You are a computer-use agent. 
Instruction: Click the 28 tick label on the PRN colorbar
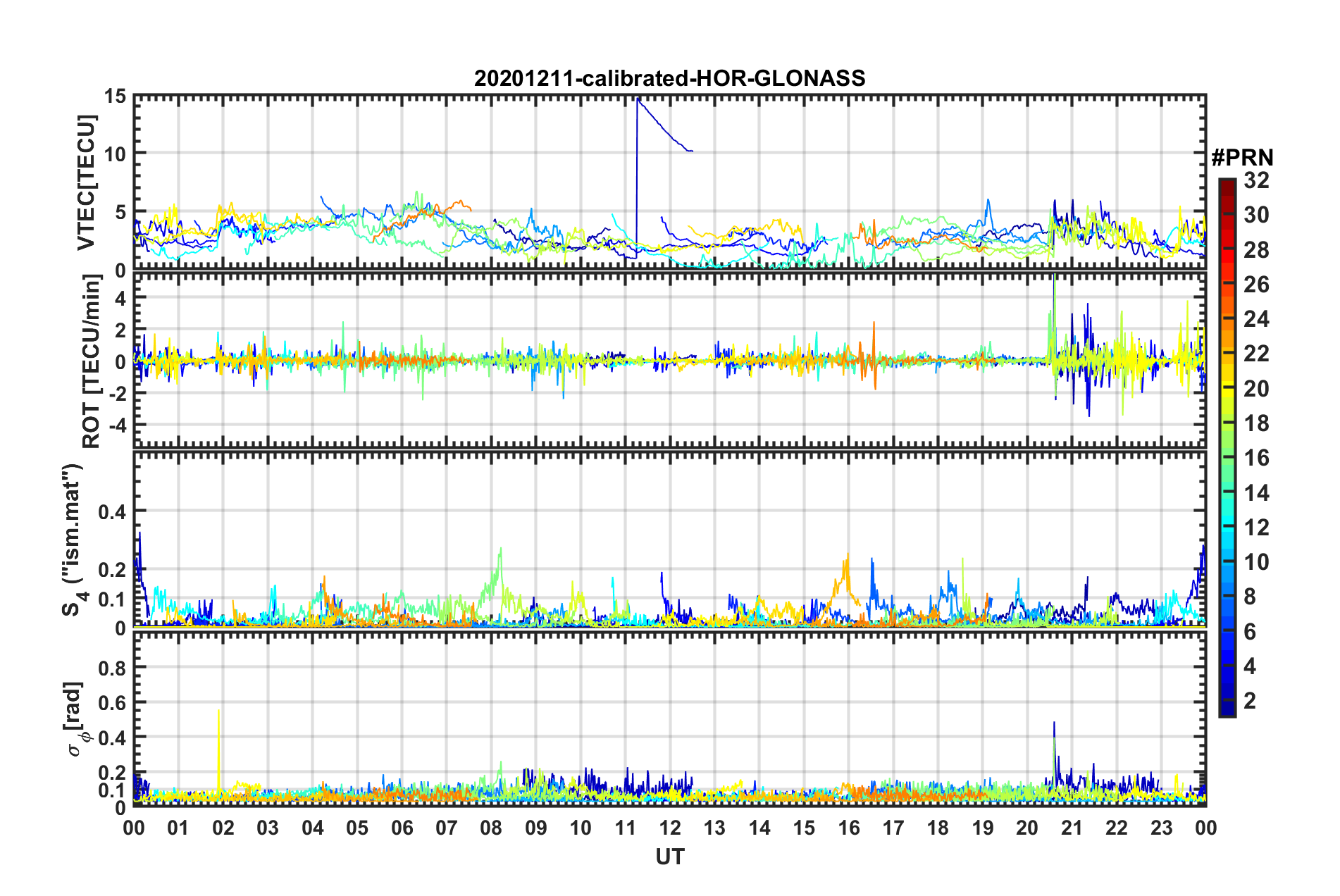click(1256, 250)
